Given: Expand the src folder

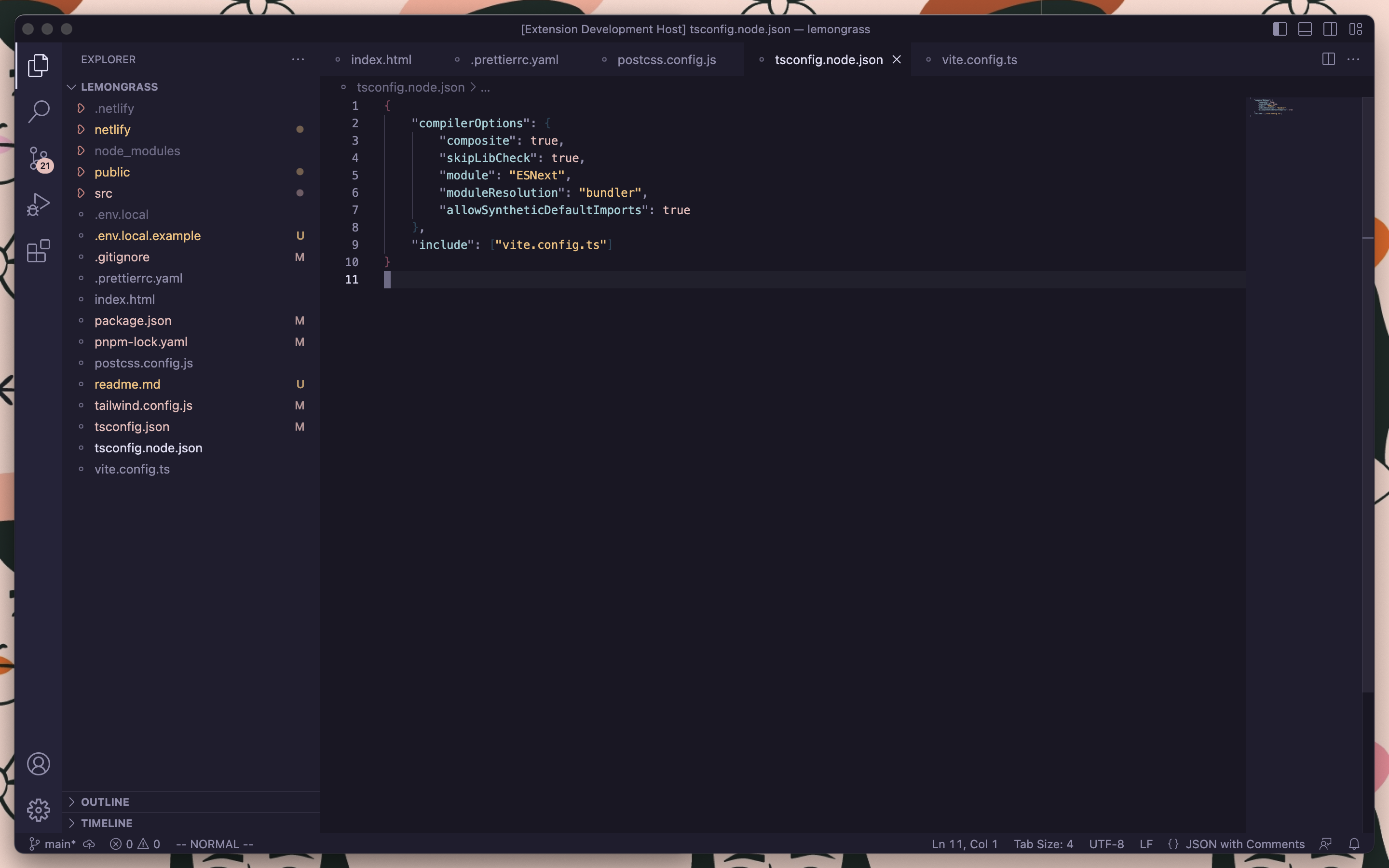Looking at the screenshot, I should tap(103, 193).
